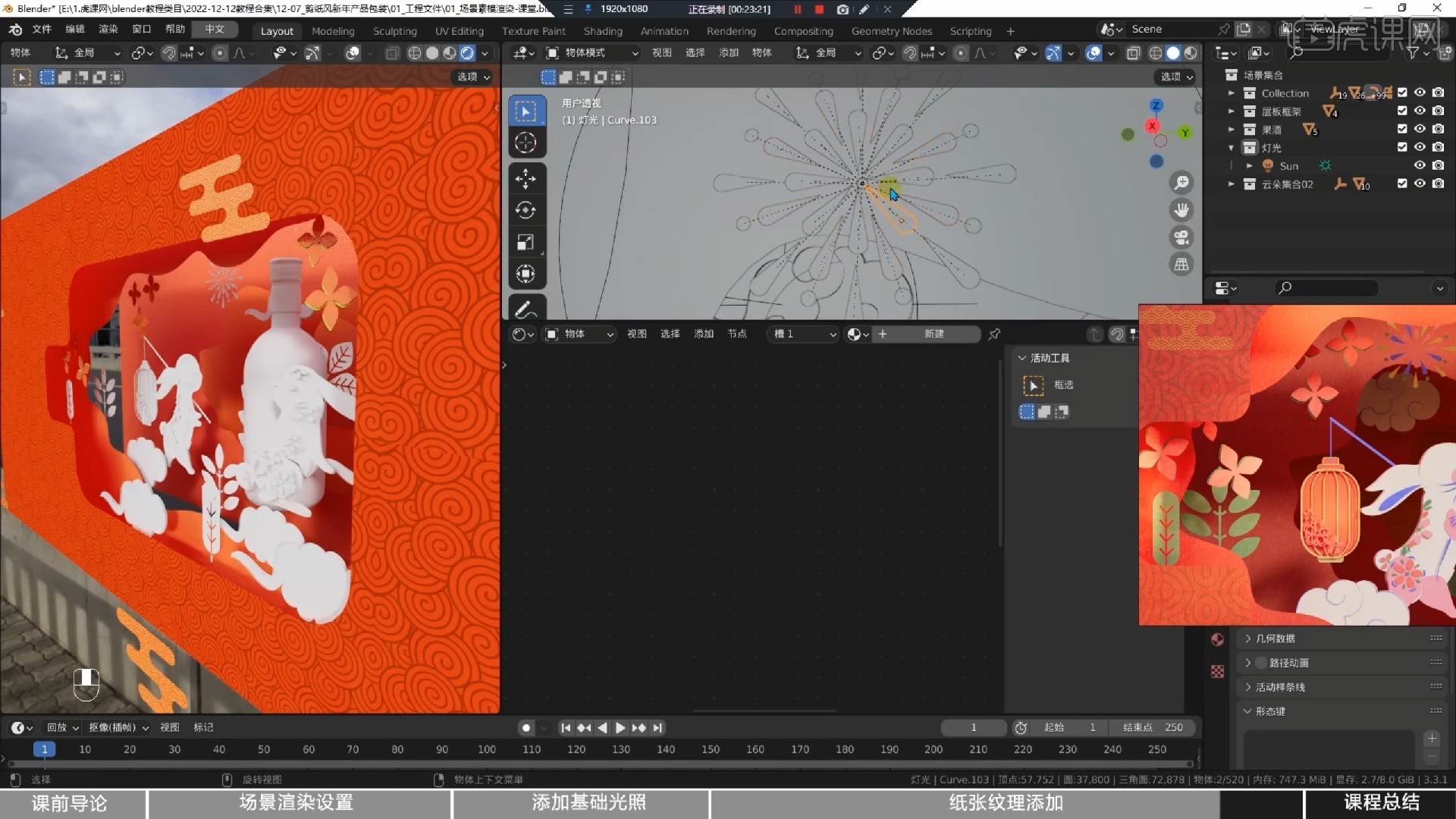Image resolution: width=1456 pixels, height=819 pixels.
Task: Open timeline editor type icon
Action: [x=21, y=727]
